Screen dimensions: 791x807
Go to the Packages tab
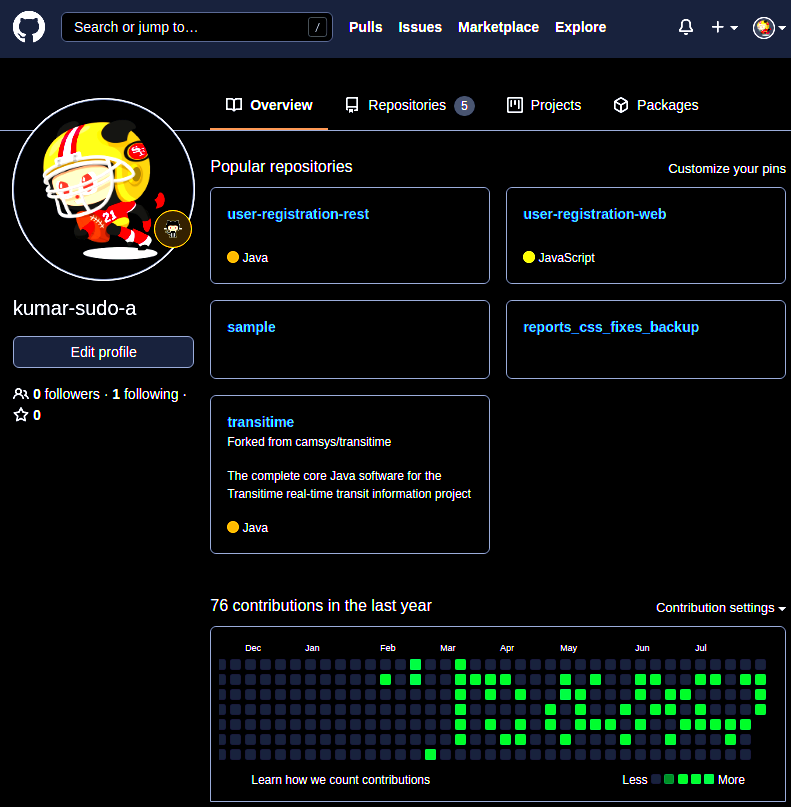pyautogui.click(x=656, y=105)
